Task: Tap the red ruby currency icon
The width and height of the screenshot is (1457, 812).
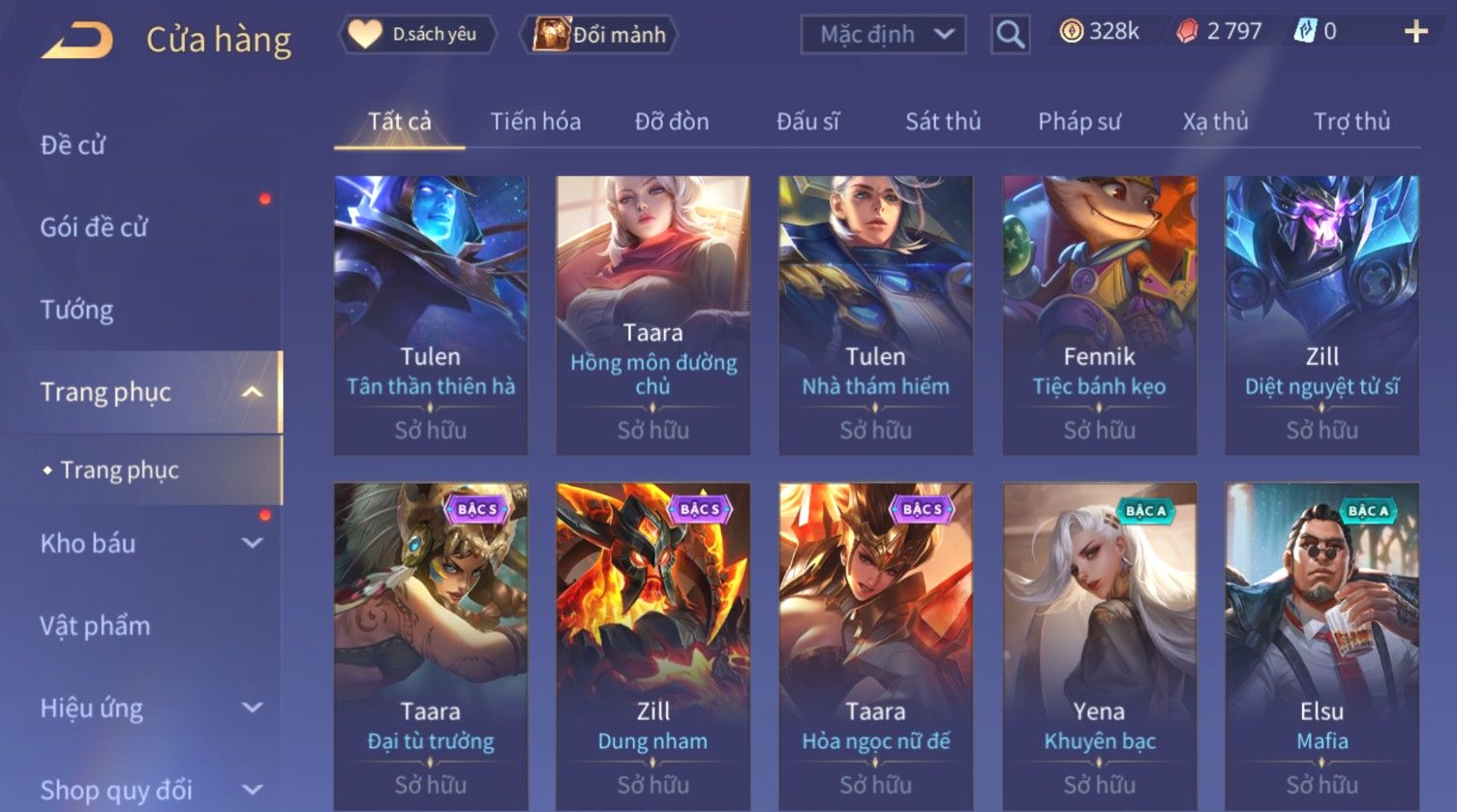Action: pos(1187,32)
